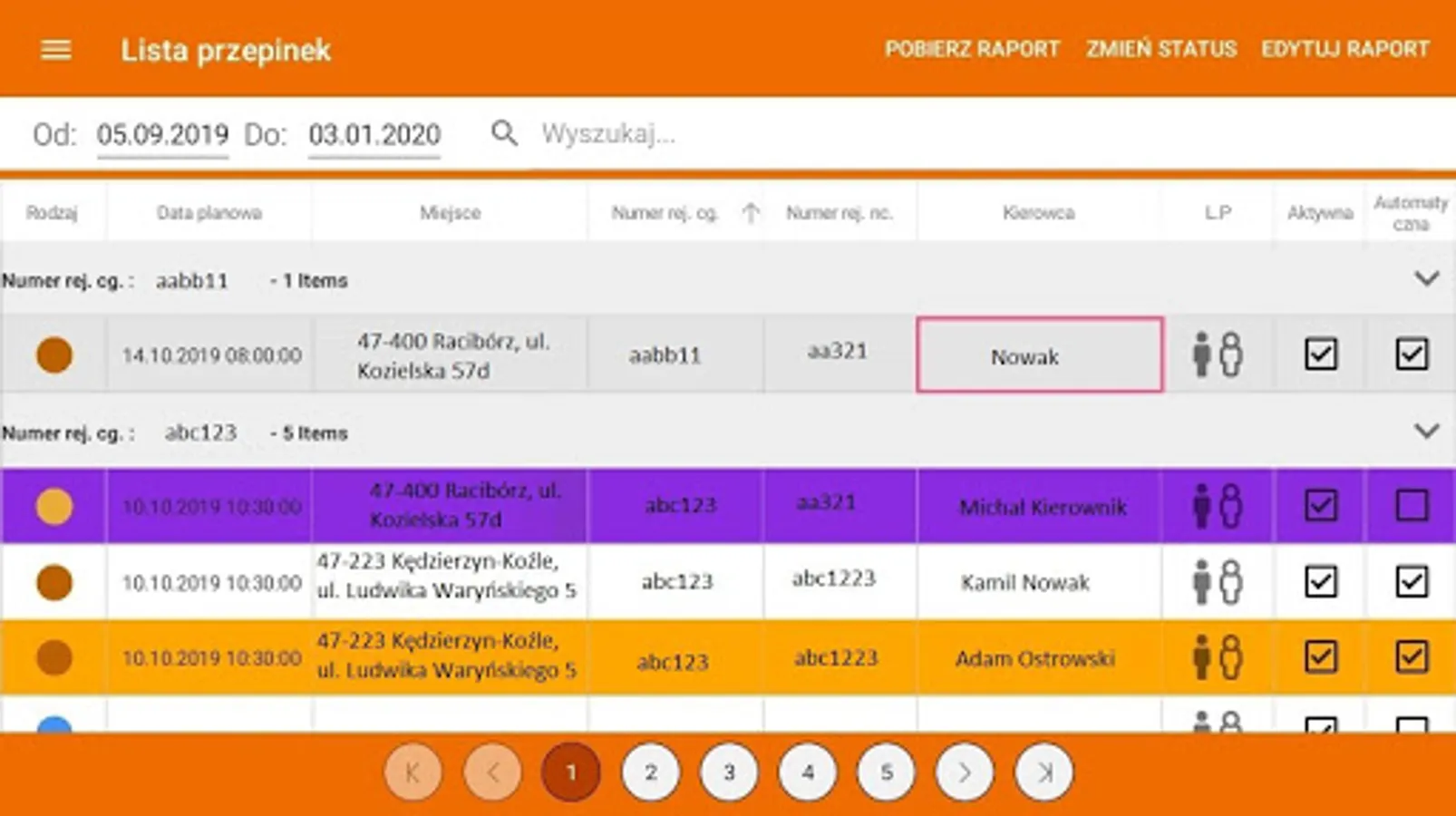The image size is (1456, 816).
Task: Toggle Automatyczna checkbox for Nowak row
Action: point(1412,354)
